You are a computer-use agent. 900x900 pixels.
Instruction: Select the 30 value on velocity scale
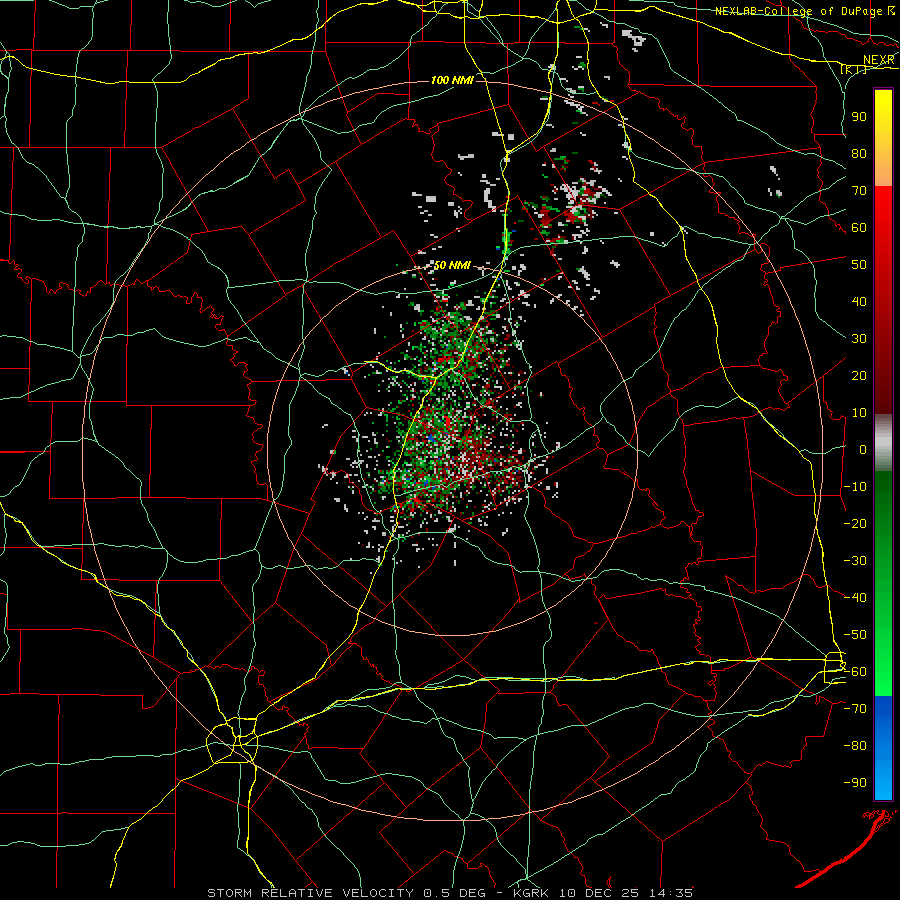pyautogui.click(x=859, y=339)
